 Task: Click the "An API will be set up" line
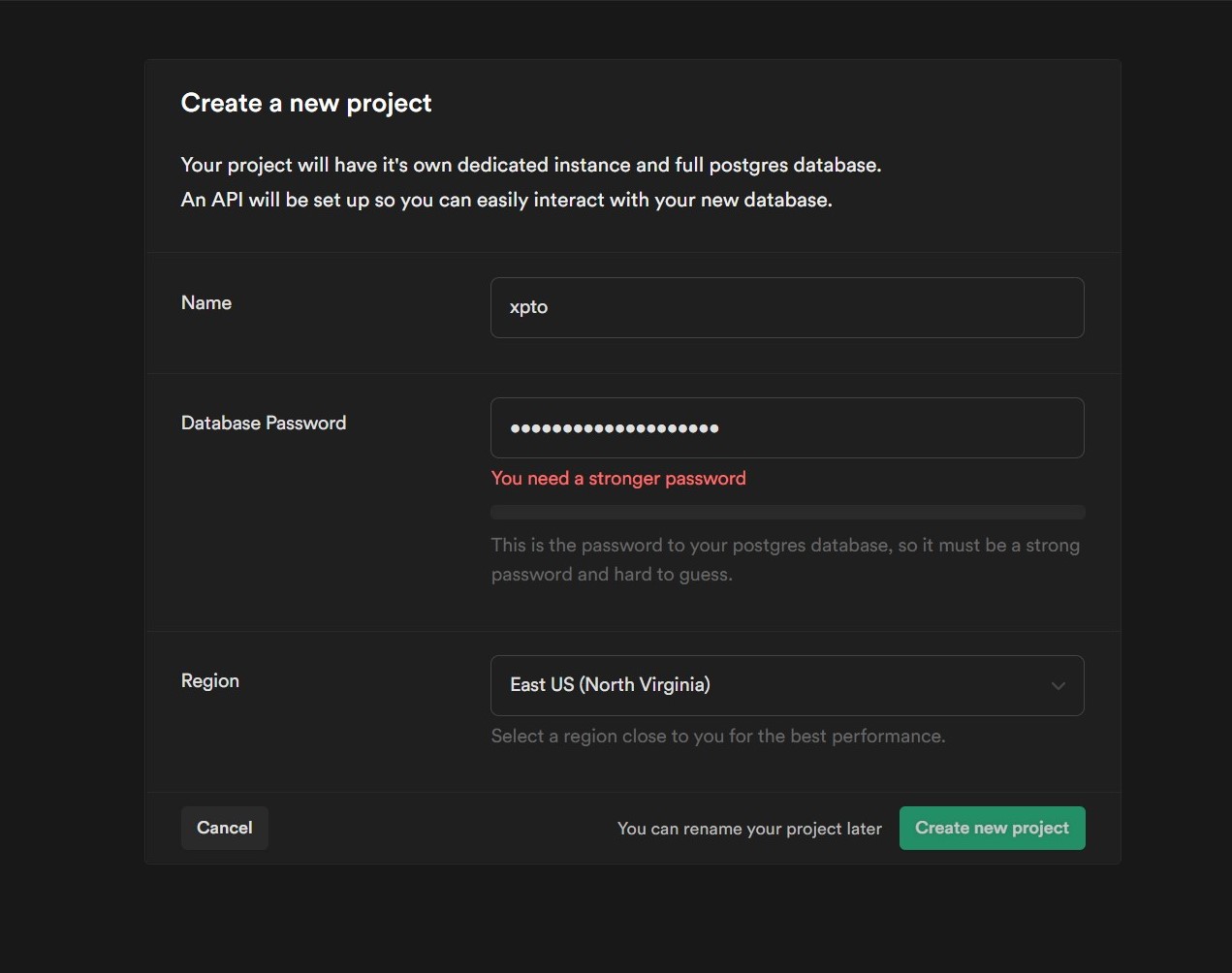click(507, 201)
